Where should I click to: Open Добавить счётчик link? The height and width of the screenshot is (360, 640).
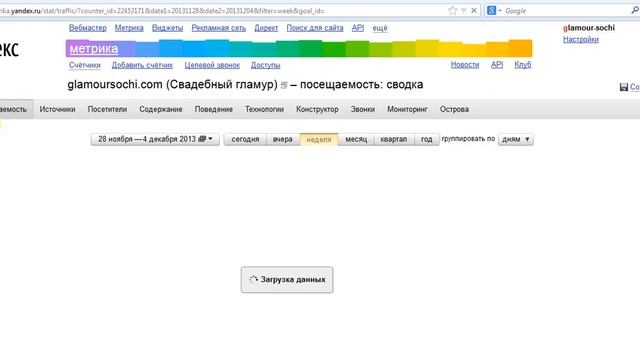142,65
